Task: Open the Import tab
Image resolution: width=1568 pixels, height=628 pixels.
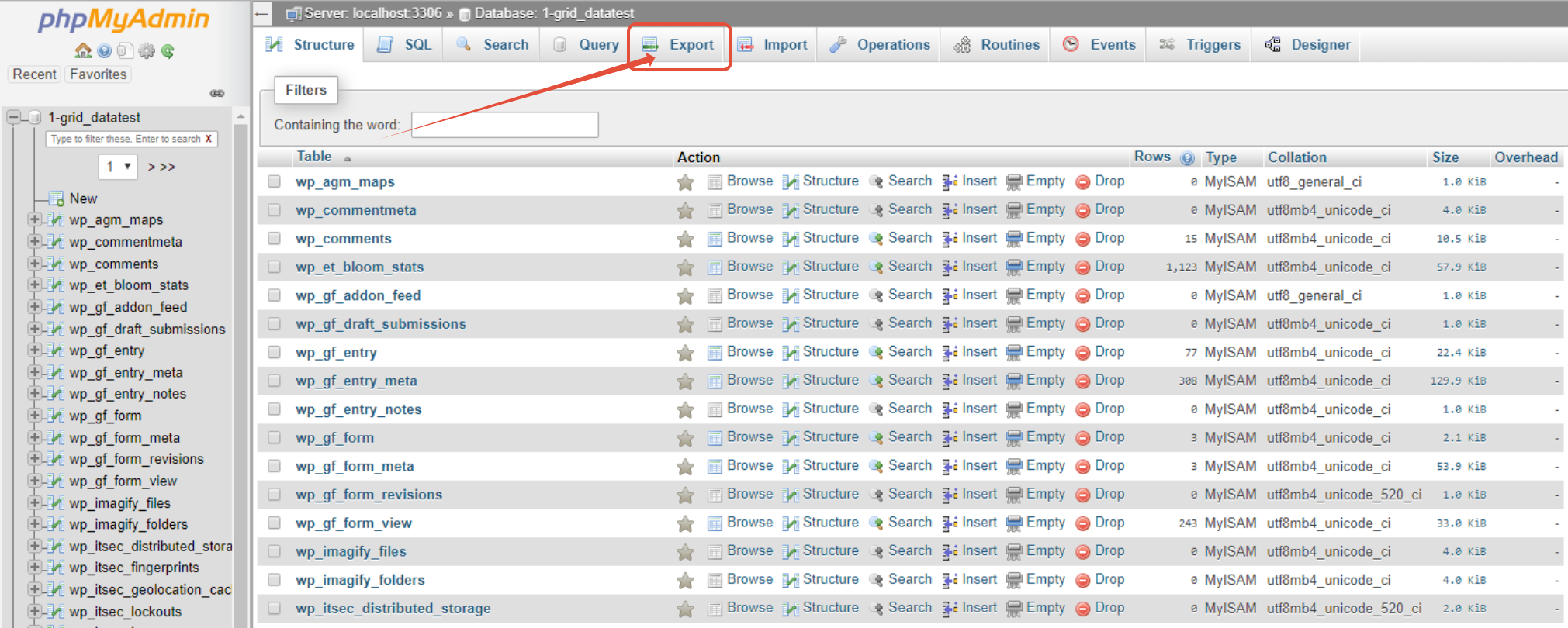Action: click(772, 45)
